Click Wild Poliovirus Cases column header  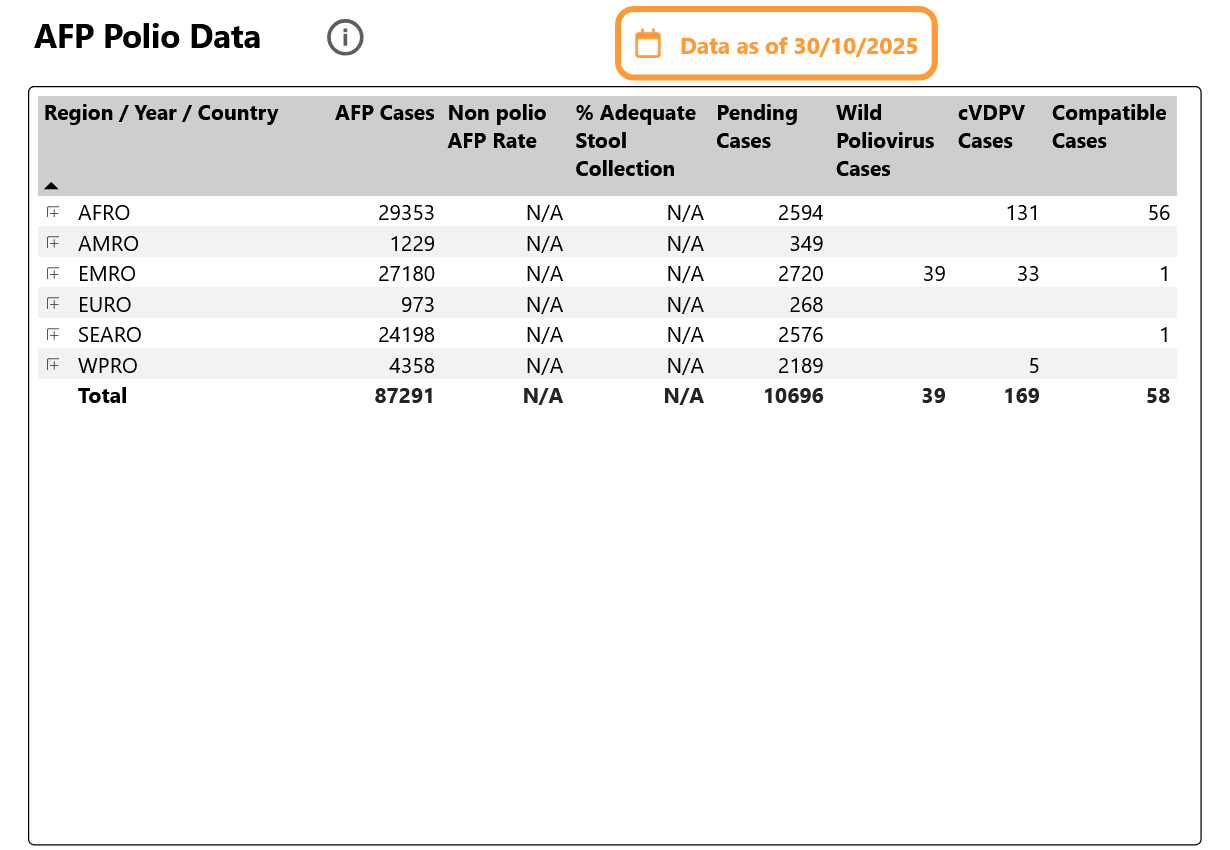884,141
